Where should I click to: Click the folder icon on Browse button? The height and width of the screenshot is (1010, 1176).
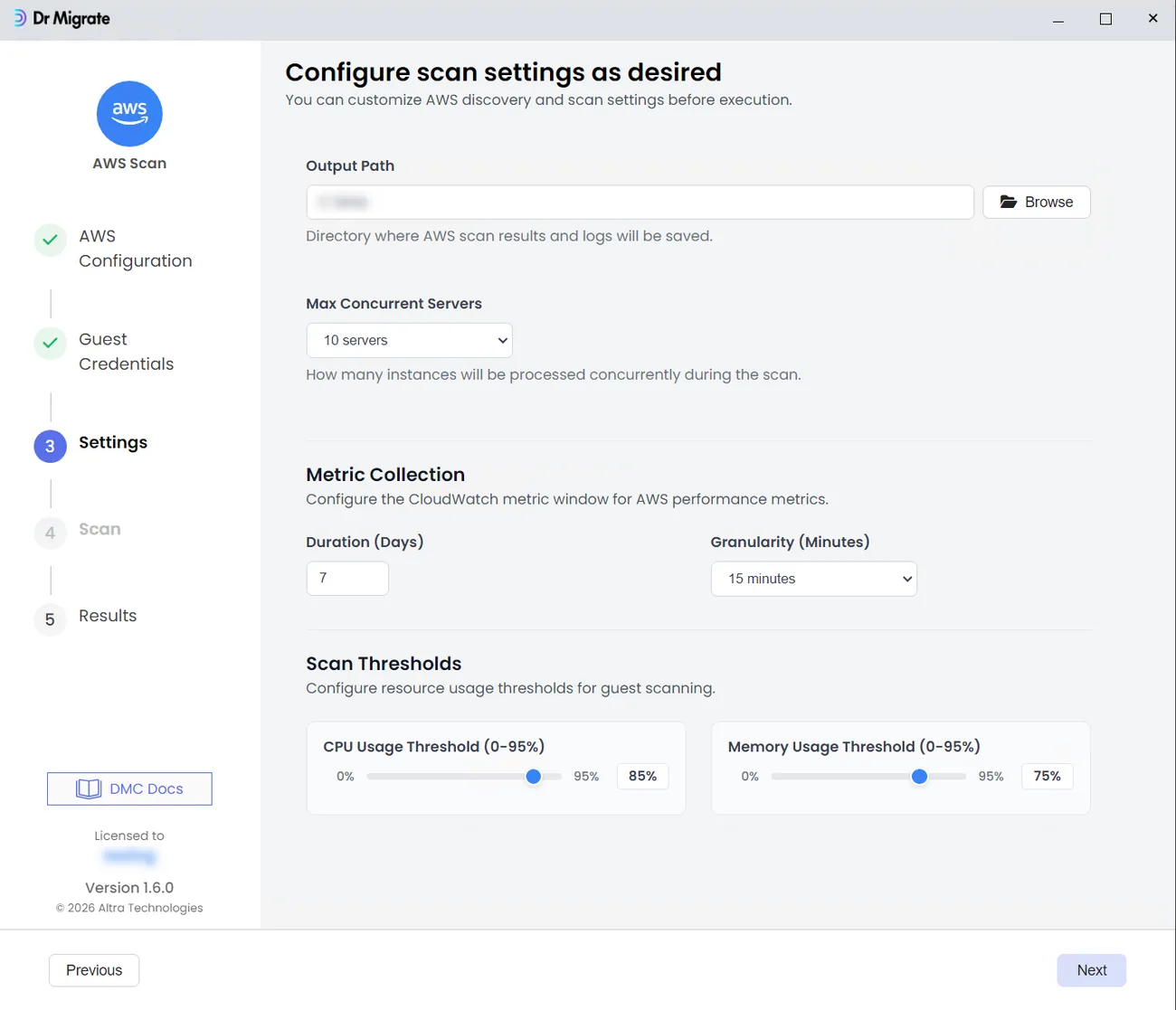[x=1009, y=202]
